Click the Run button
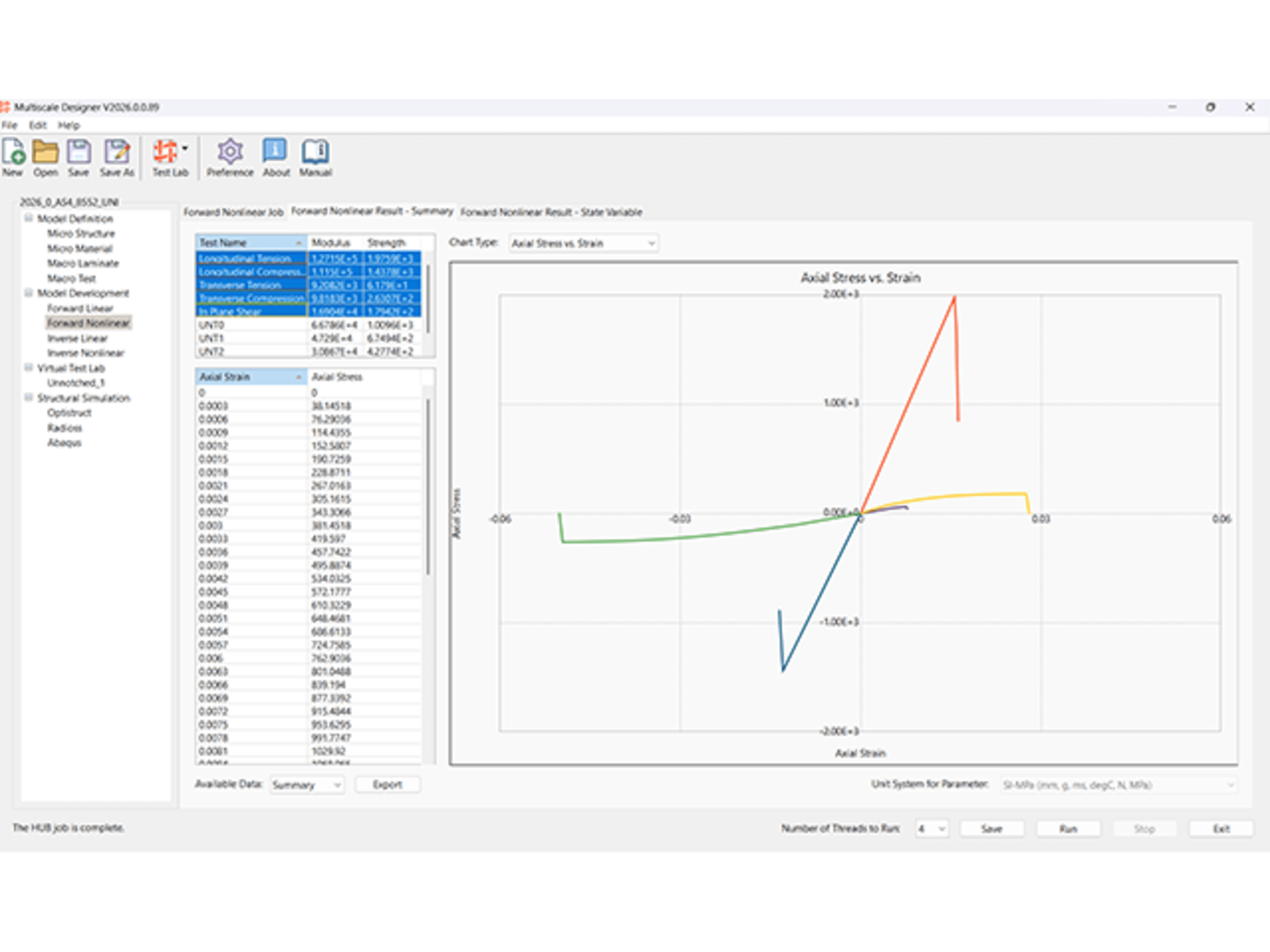 click(1068, 829)
